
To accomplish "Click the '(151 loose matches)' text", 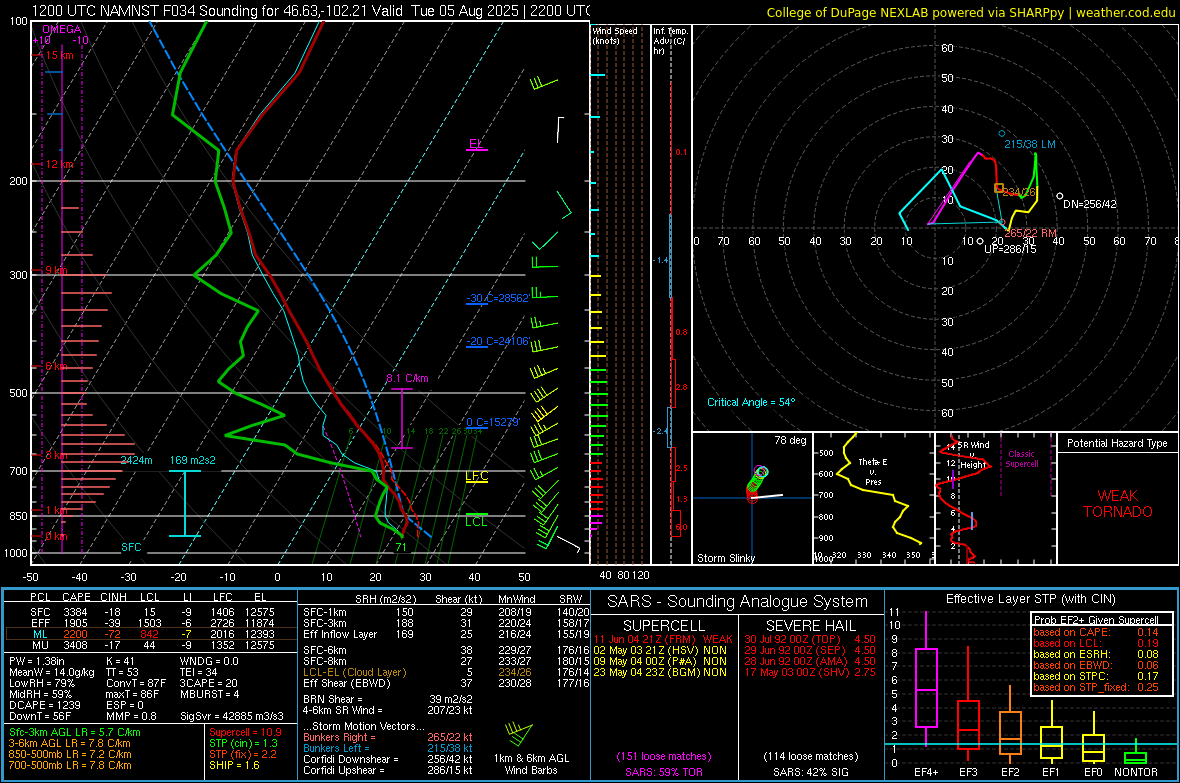I will coord(664,756).
